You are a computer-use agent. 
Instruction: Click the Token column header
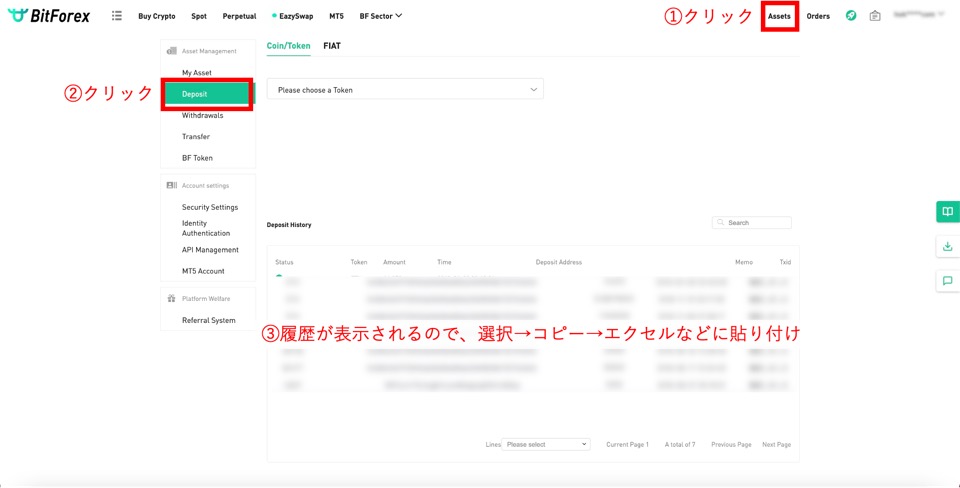pos(359,262)
